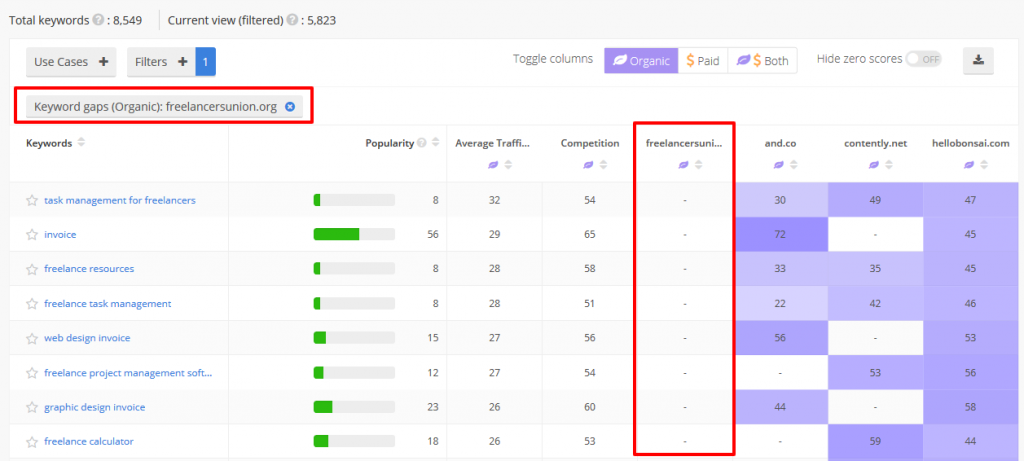Toggle Hide zero scores switch
1024x461 pixels.
(923, 59)
